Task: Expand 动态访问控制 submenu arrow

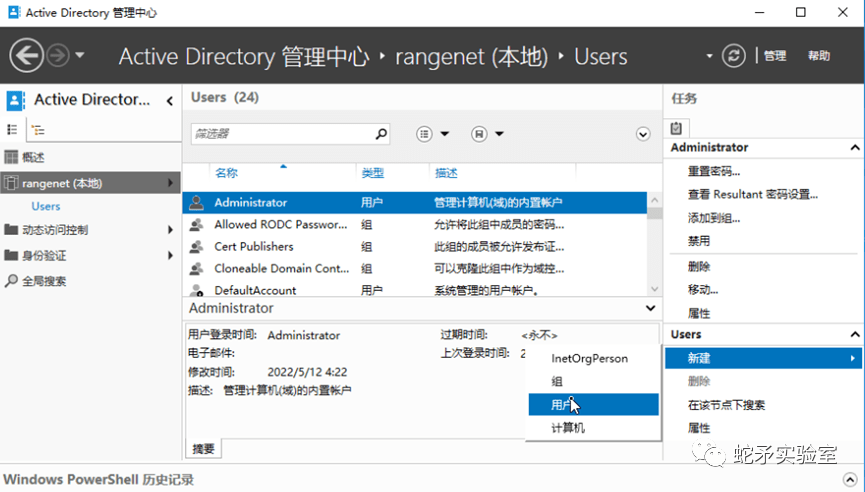Action: (170, 230)
